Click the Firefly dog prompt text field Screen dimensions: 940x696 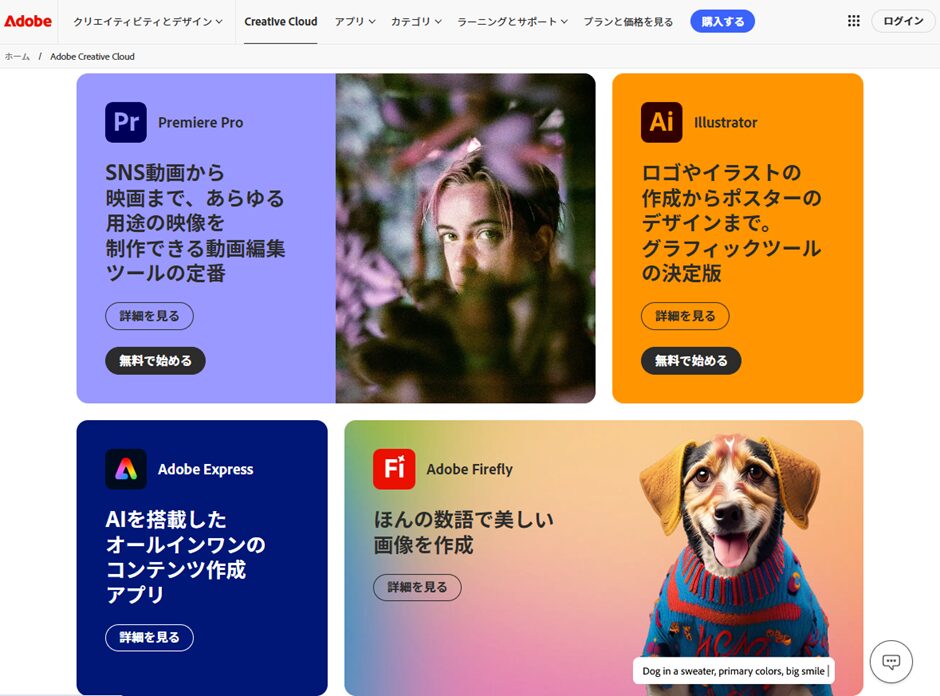coord(733,671)
